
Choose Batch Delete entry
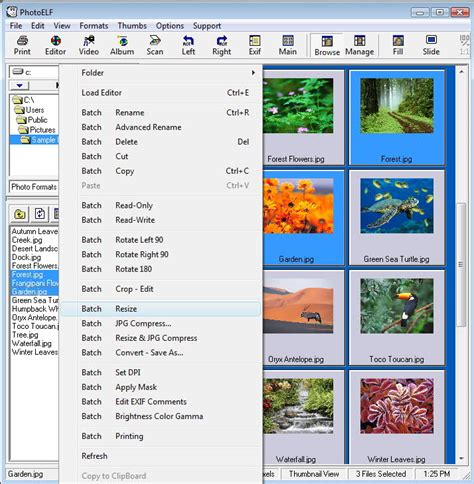[x=161, y=142]
